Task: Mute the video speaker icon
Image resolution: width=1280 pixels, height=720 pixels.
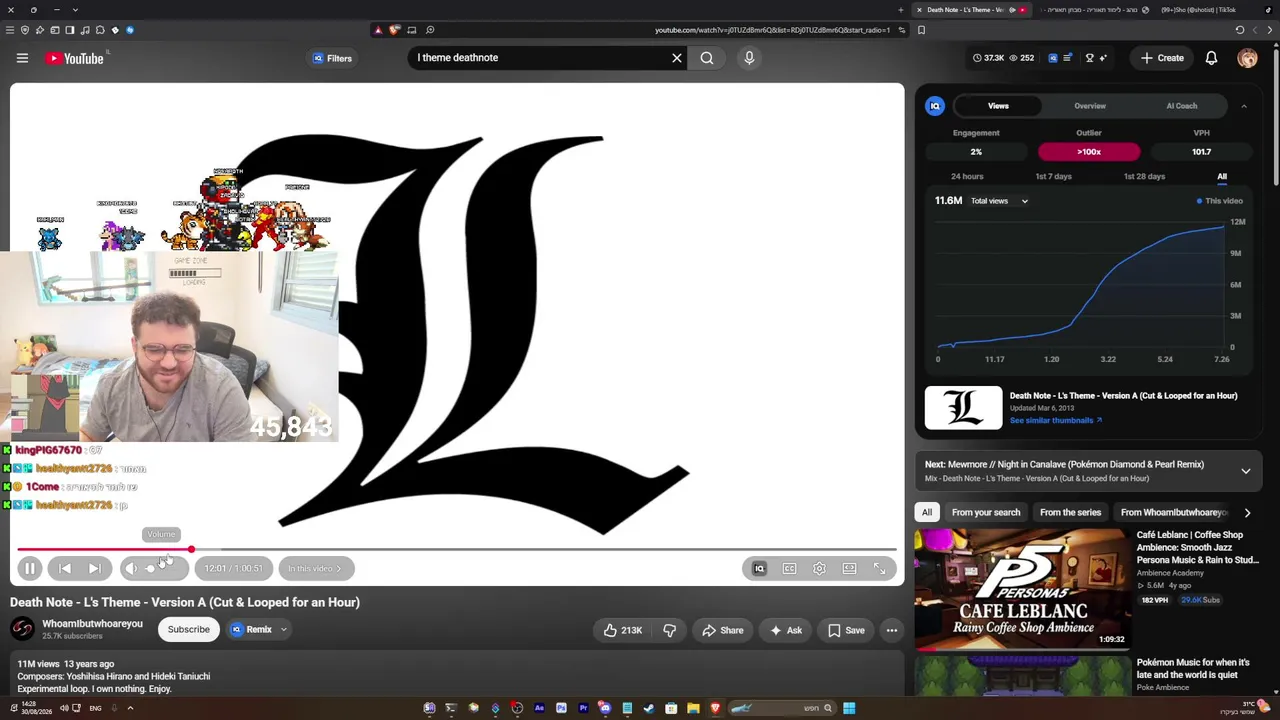Action: click(x=131, y=568)
